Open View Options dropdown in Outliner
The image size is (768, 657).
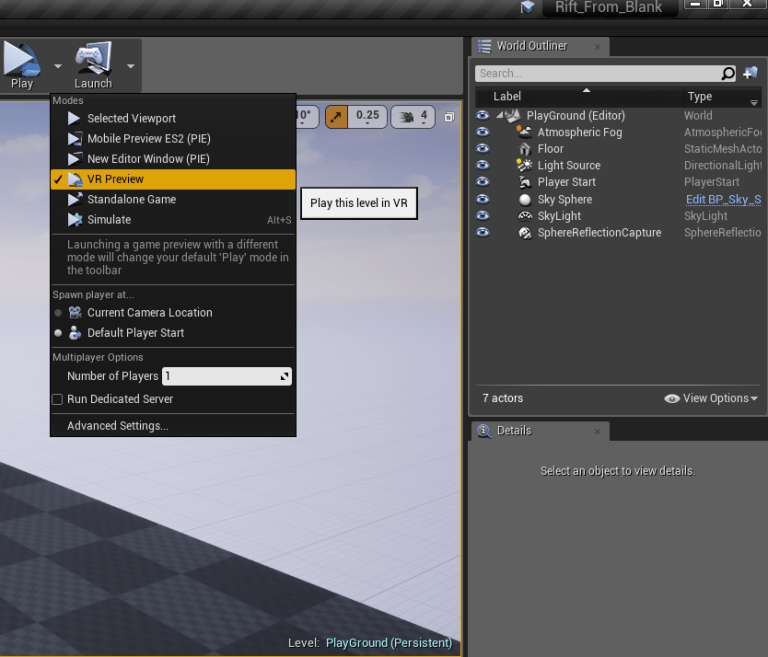point(711,398)
